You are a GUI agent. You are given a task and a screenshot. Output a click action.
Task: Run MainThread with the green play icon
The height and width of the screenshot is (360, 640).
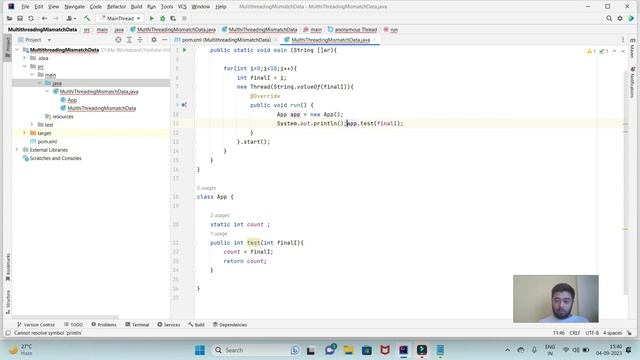(151, 18)
